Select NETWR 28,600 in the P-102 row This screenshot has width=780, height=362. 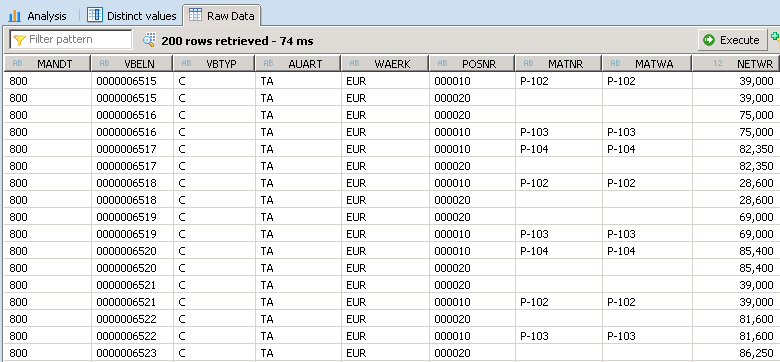(x=736, y=182)
